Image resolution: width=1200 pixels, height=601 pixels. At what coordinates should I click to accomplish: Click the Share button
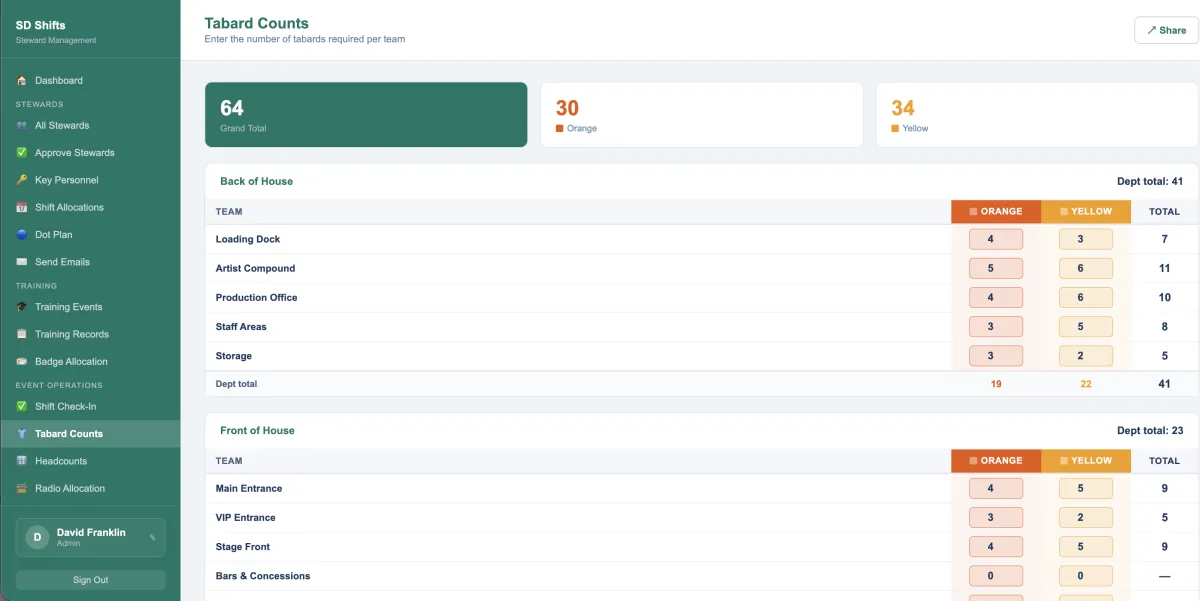click(1166, 30)
